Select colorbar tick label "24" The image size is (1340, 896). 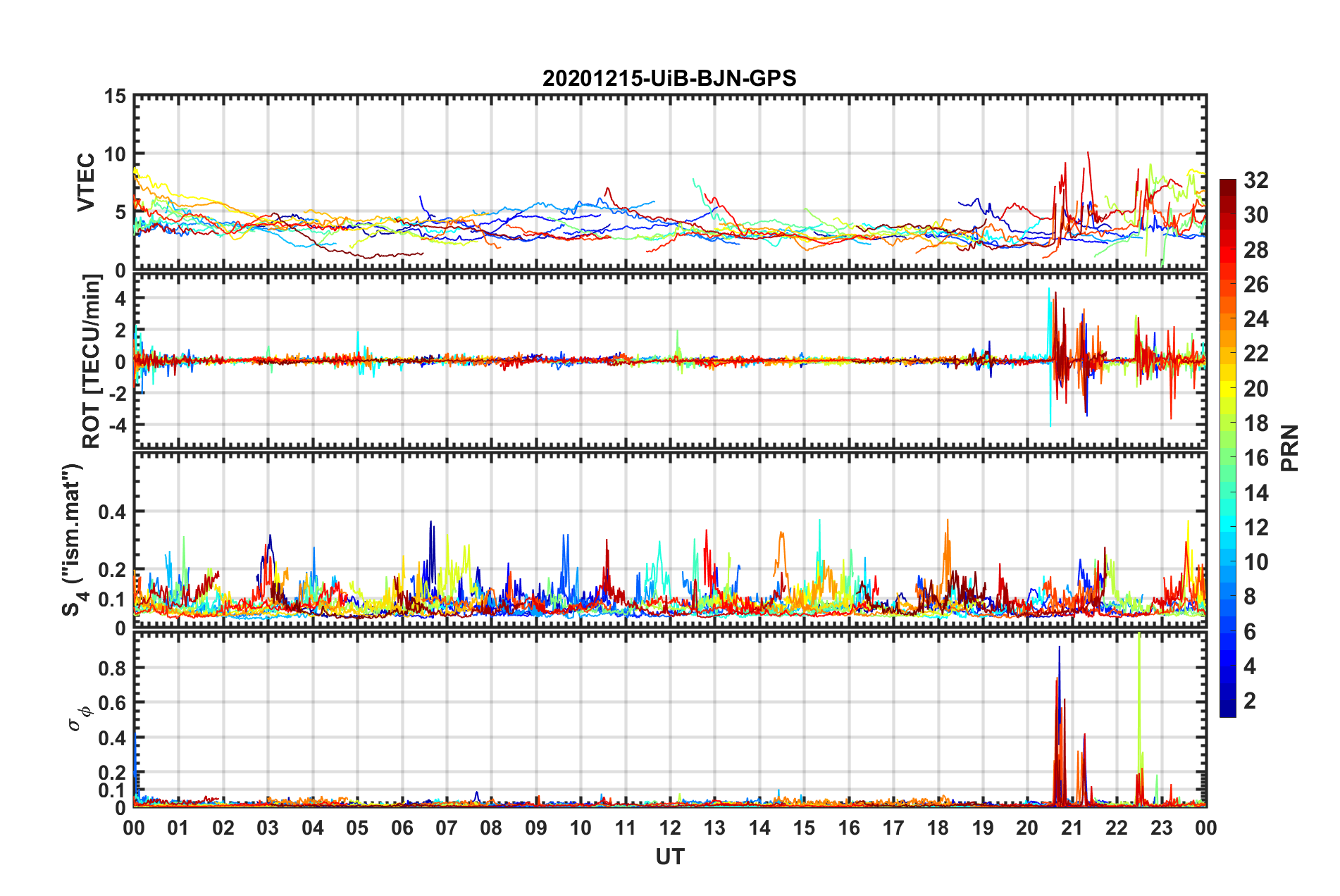pyautogui.click(x=1256, y=319)
